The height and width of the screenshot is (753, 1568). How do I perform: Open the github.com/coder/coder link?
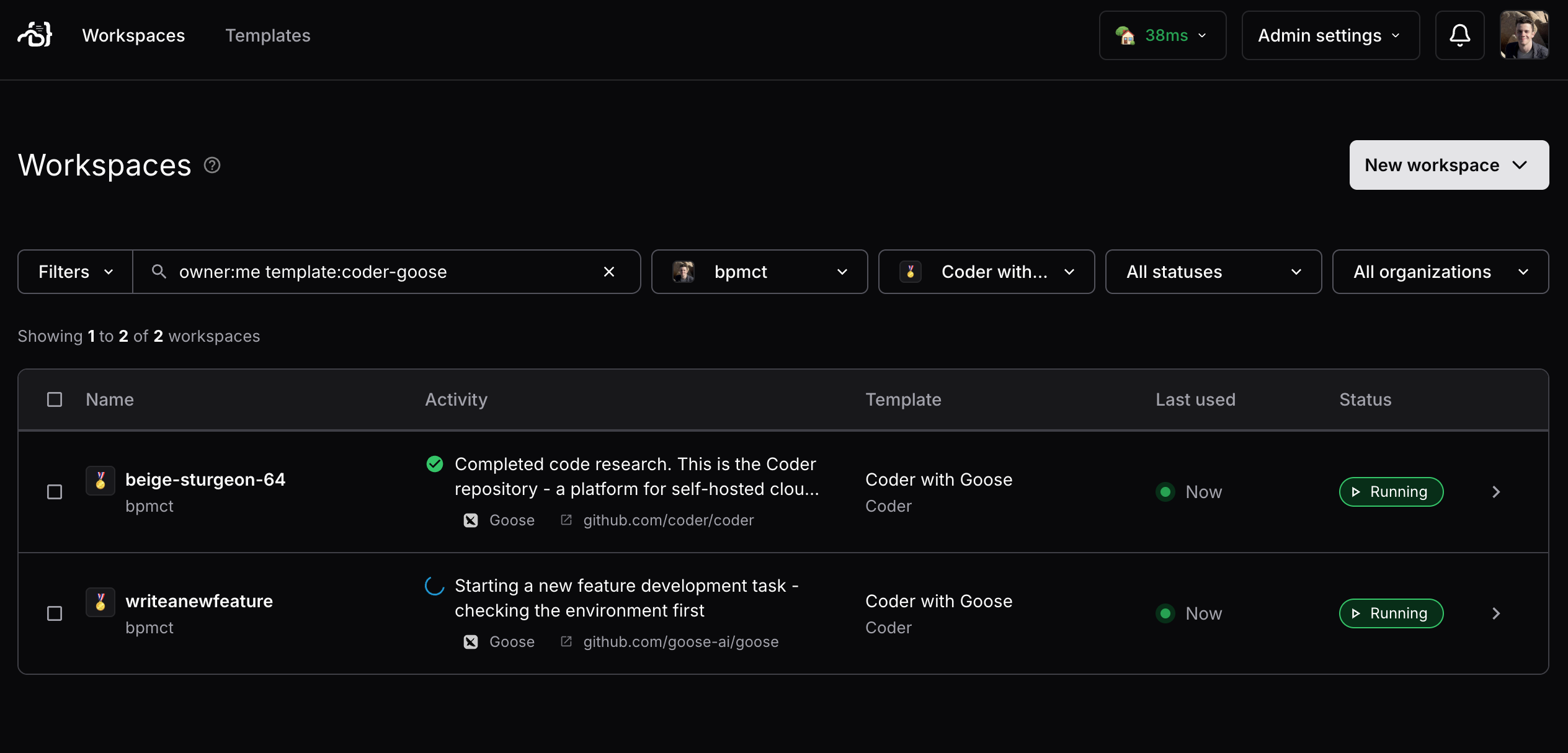point(667,520)
